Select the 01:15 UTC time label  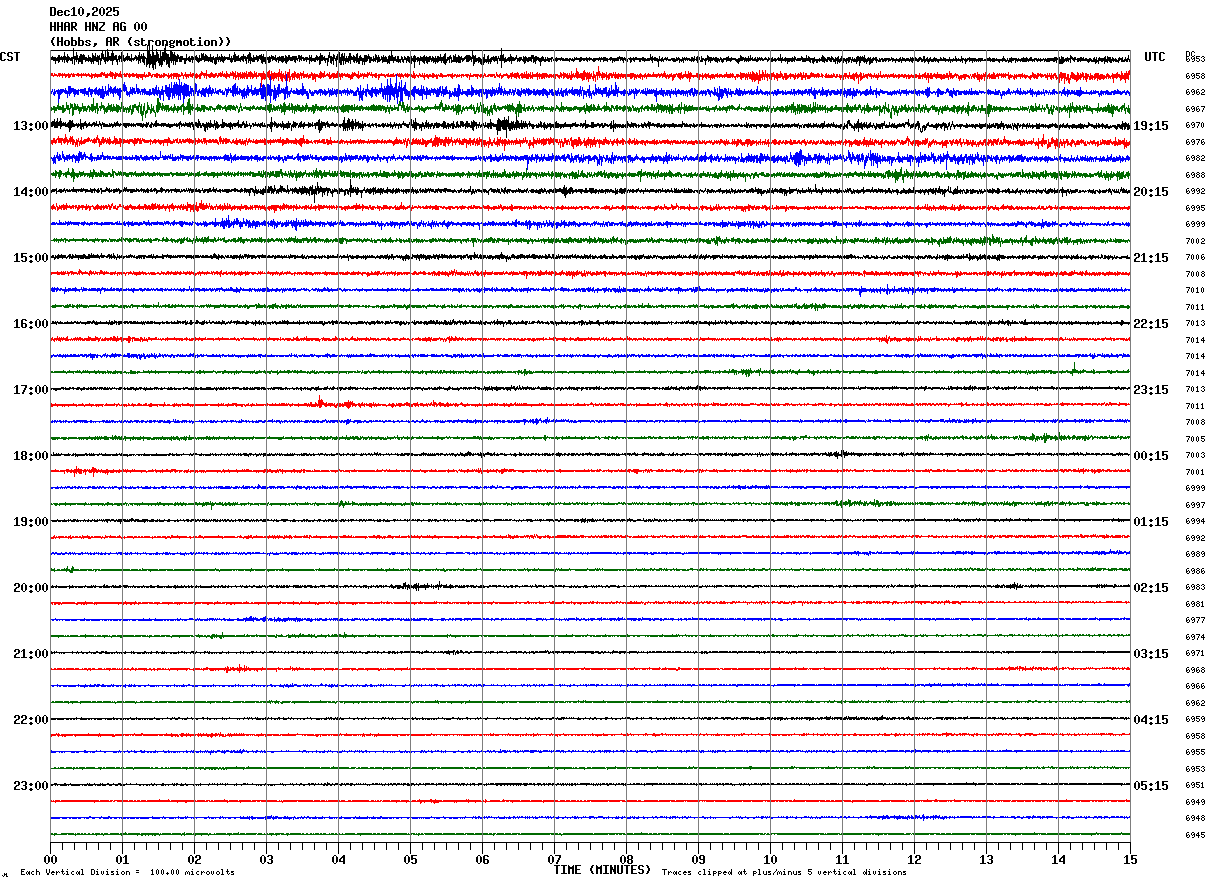(x=1151, y=522)
